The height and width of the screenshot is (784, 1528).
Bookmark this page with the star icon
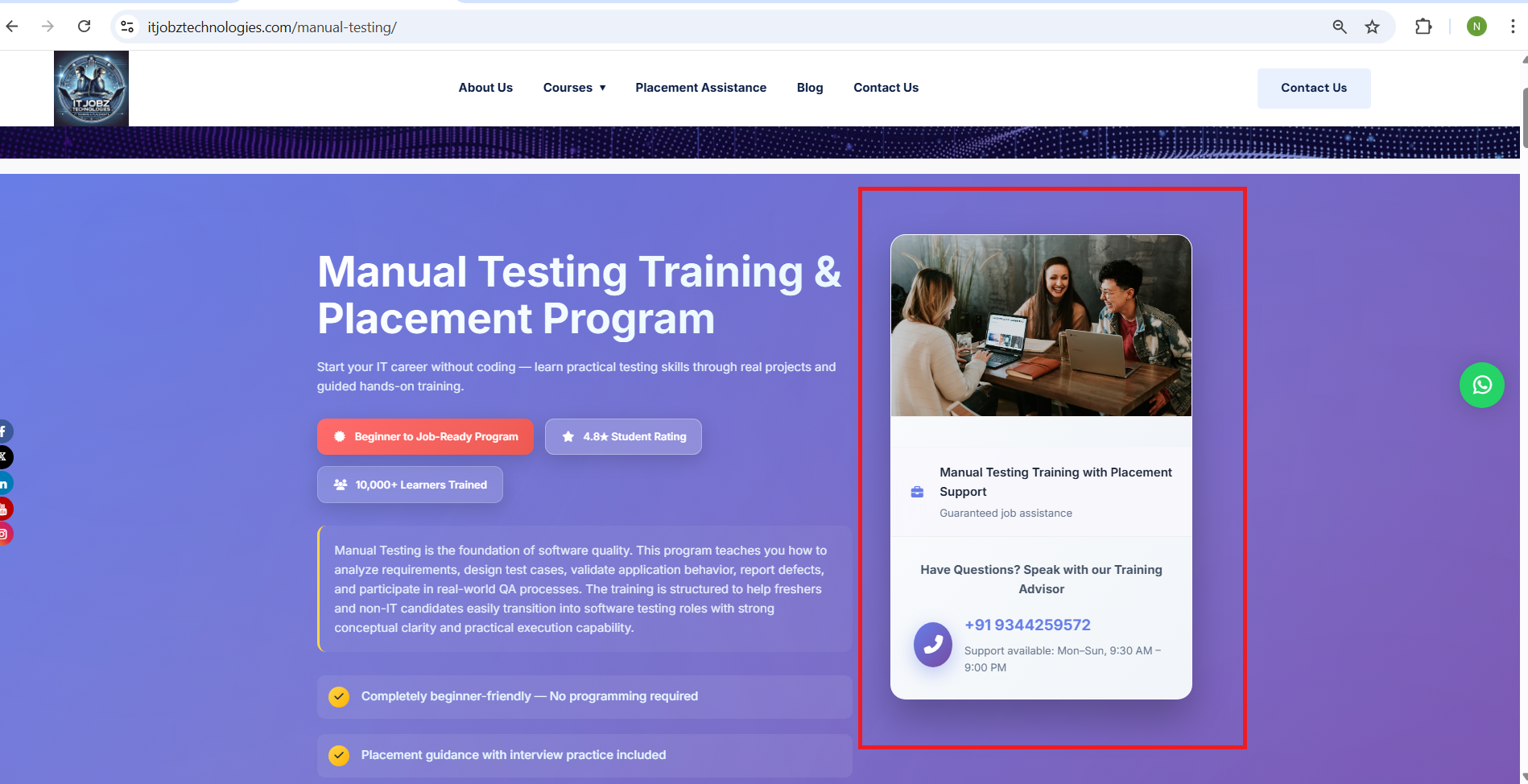[x=1372, y=27]
